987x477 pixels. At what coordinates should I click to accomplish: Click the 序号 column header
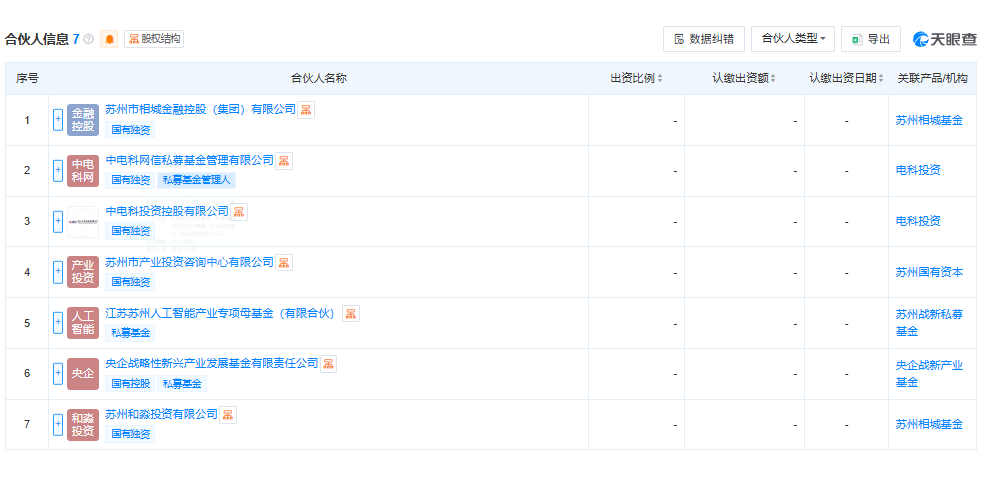click(x=27, y=79)
